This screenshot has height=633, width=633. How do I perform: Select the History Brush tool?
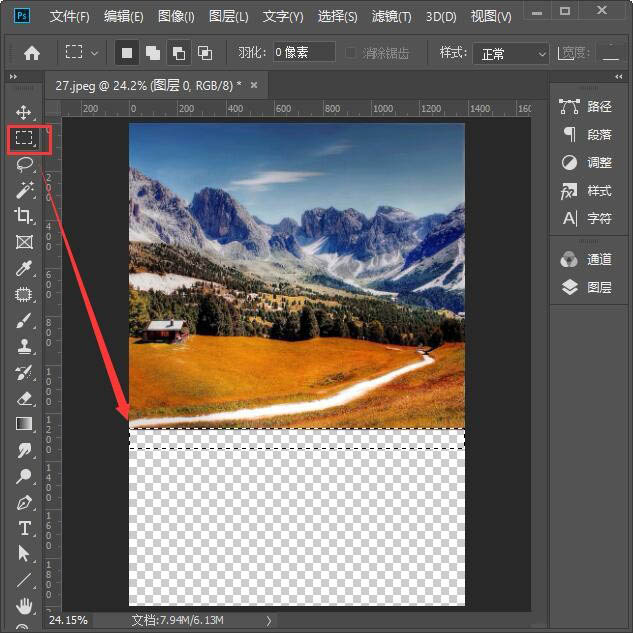tap(24, 373)
